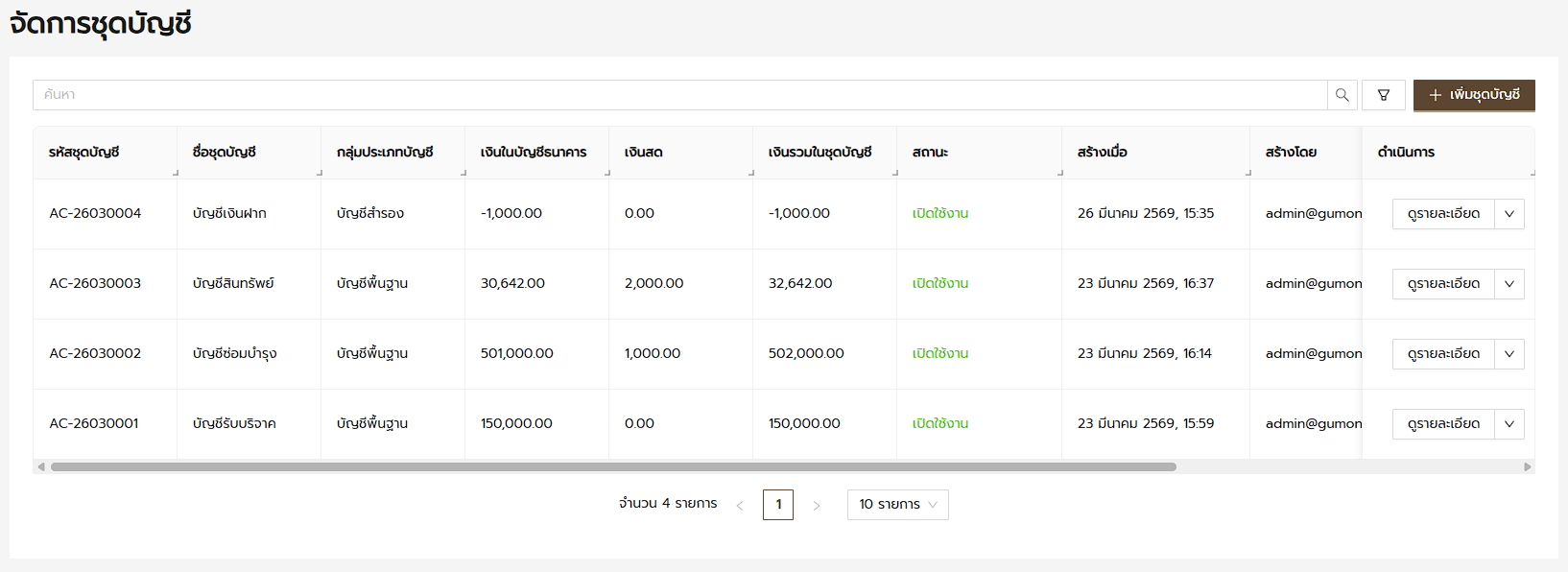Expand action dropdown for AC-26030002
Screen dimensions: 1568x572
coord(1509,354)
